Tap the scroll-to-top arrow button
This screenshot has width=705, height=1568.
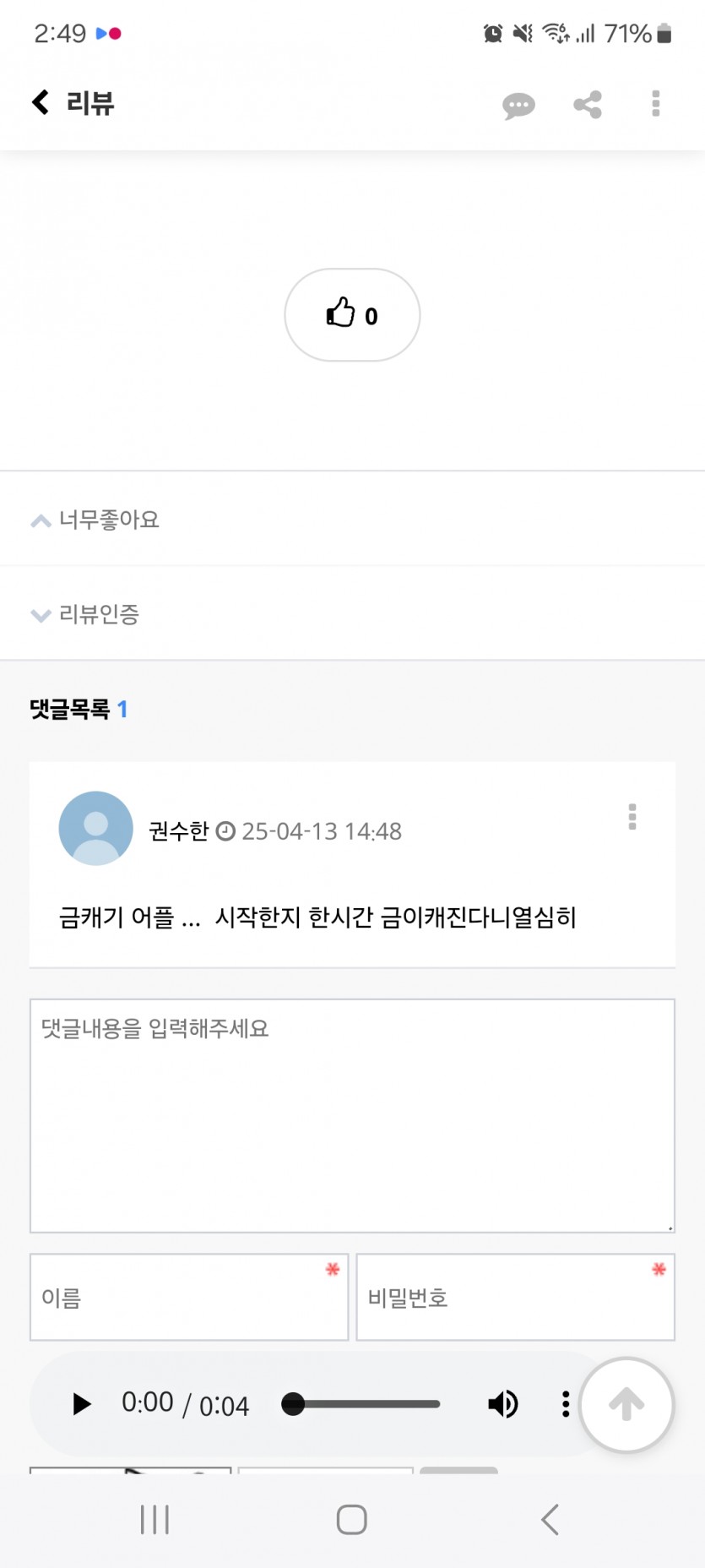tap(626, 1405)
